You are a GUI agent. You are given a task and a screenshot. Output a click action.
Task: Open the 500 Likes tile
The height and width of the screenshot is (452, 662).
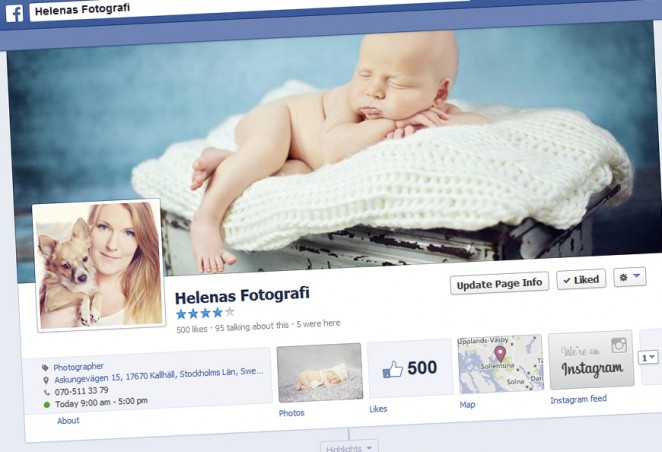pos(410,368)
